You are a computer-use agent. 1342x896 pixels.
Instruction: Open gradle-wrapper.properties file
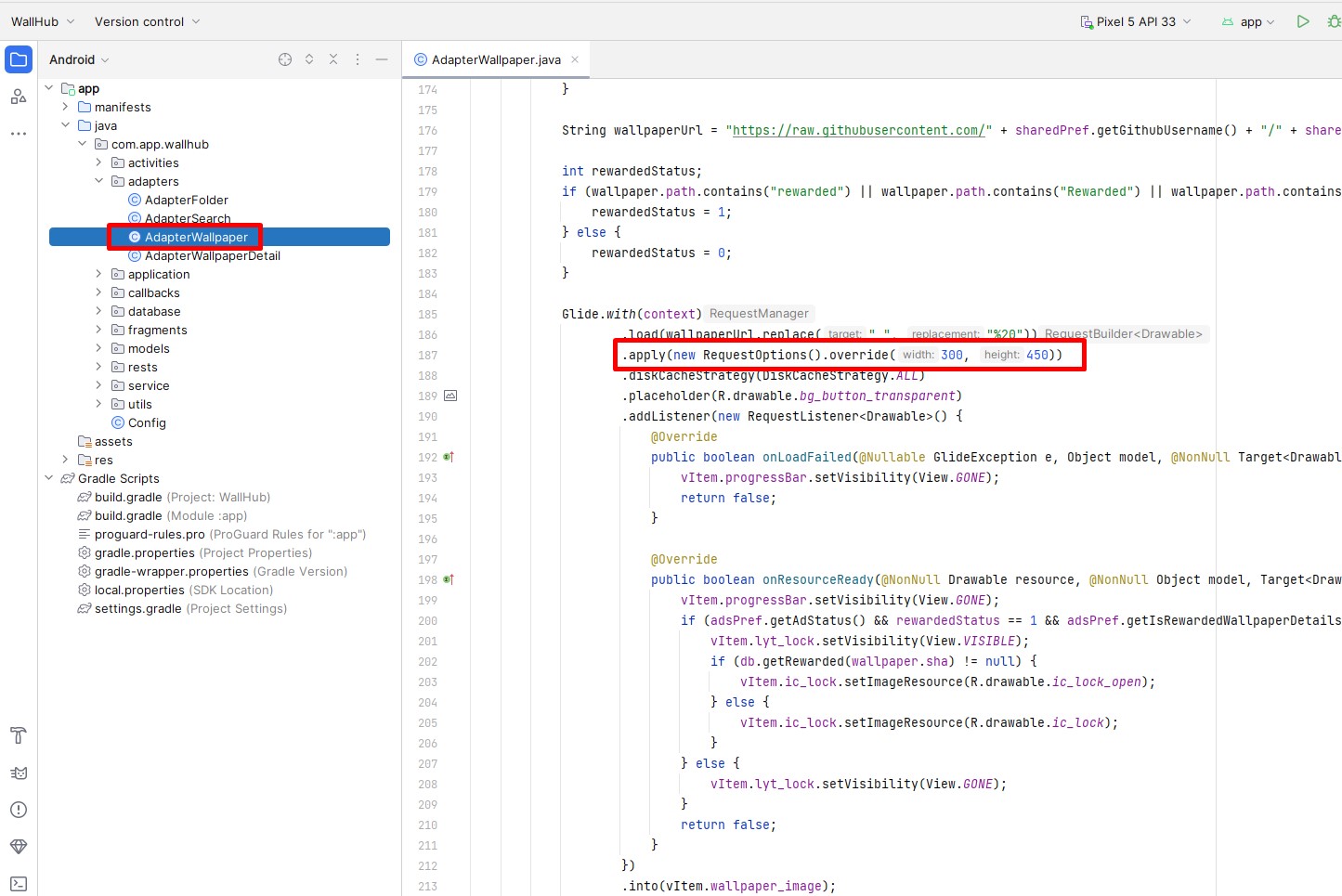coord(221,571)
